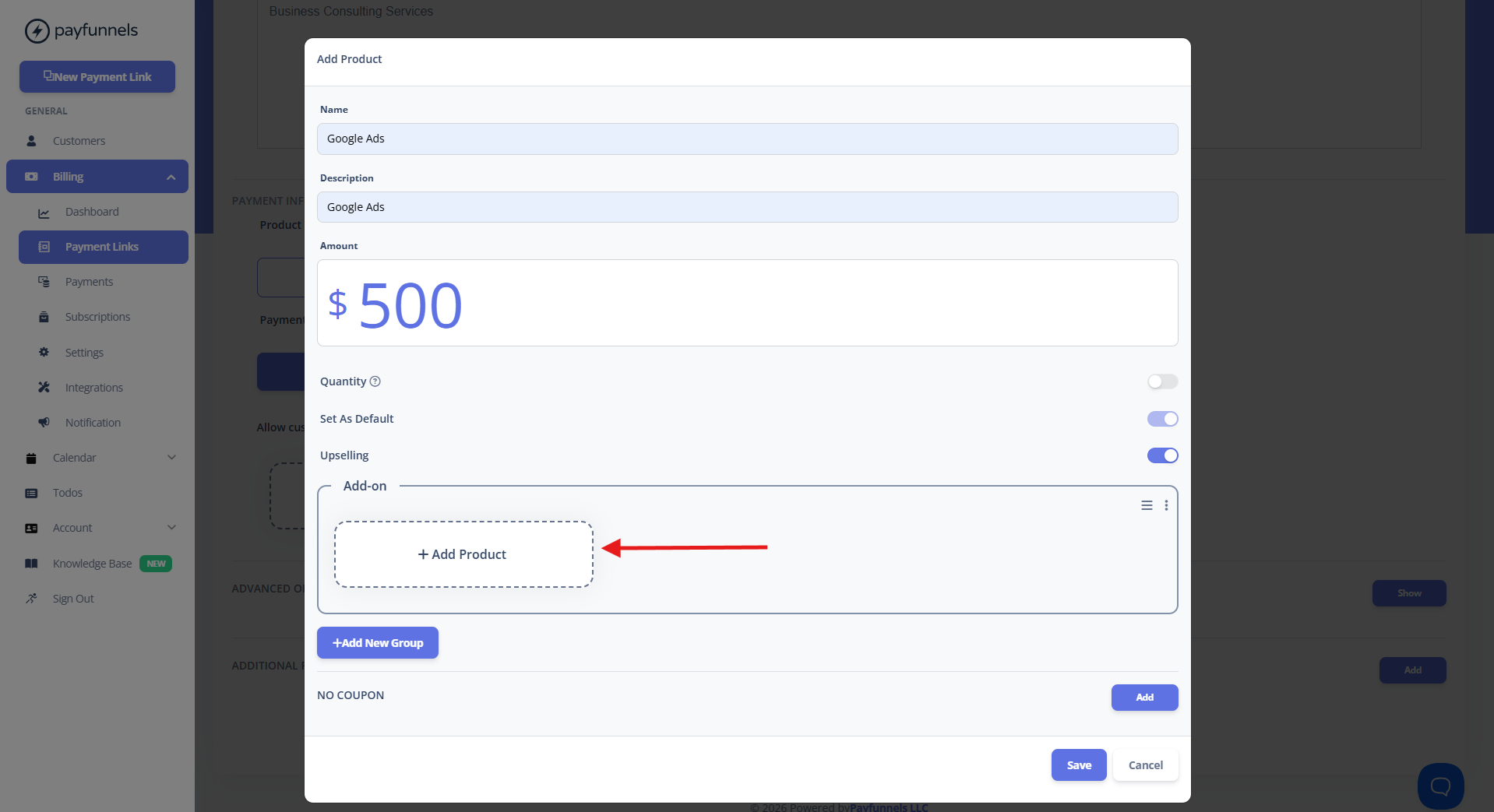Click the Knowledge Base book icon
The image size is (1494, 812).
click(x=31, y=564)
